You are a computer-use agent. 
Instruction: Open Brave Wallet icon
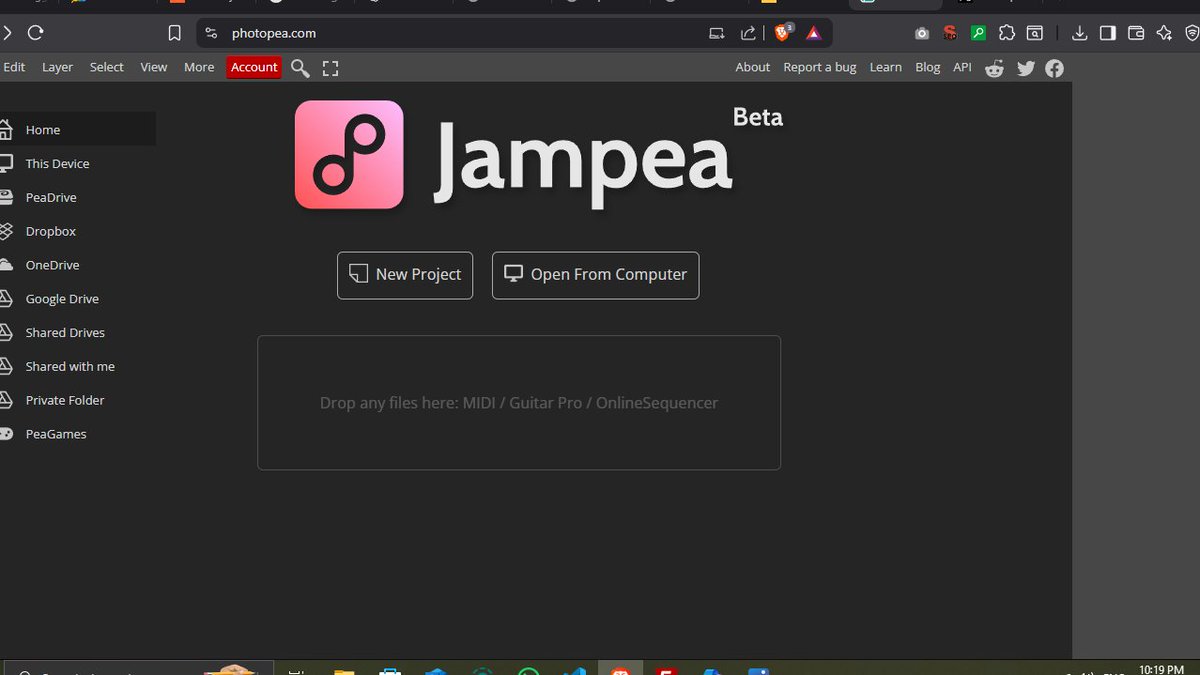(x=1136, y=33)
